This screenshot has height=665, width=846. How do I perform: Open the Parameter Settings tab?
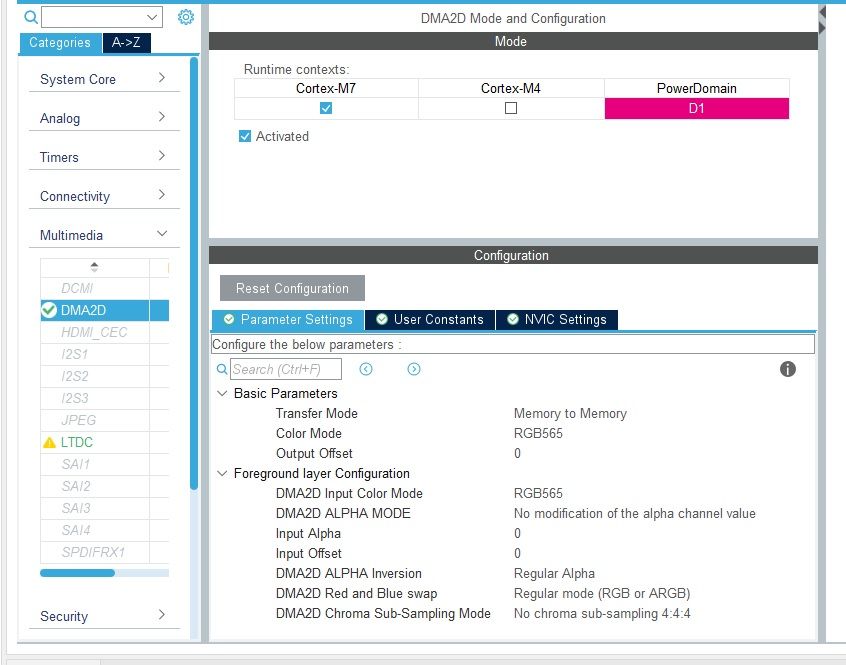(288, 319)
